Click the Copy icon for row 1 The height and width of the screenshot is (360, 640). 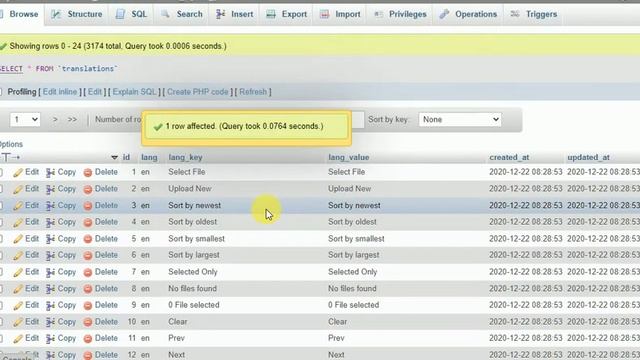tap(50, 173)
